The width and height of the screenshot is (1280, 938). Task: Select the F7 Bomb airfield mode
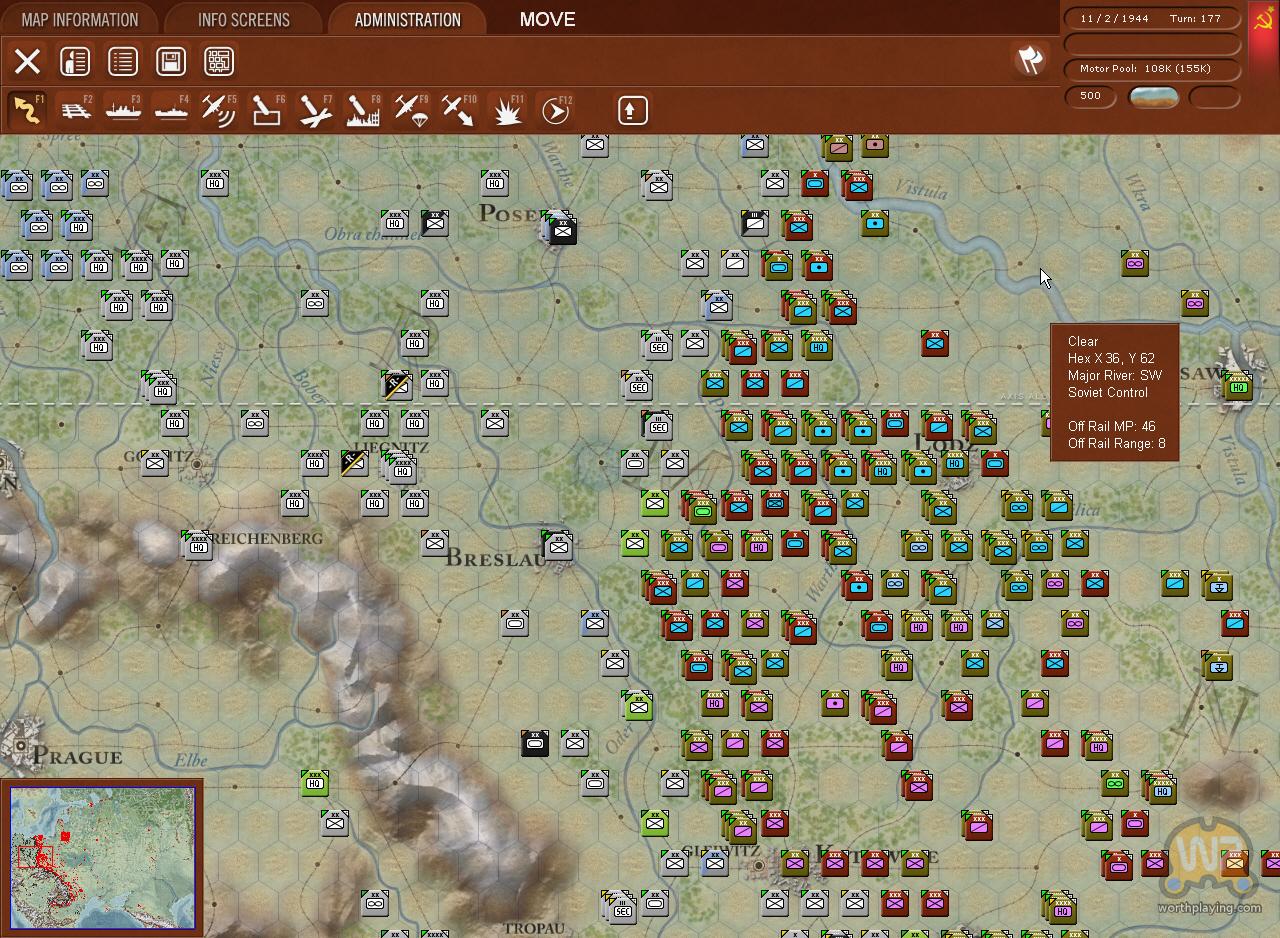pyautogui.click(x=315, y=110)
